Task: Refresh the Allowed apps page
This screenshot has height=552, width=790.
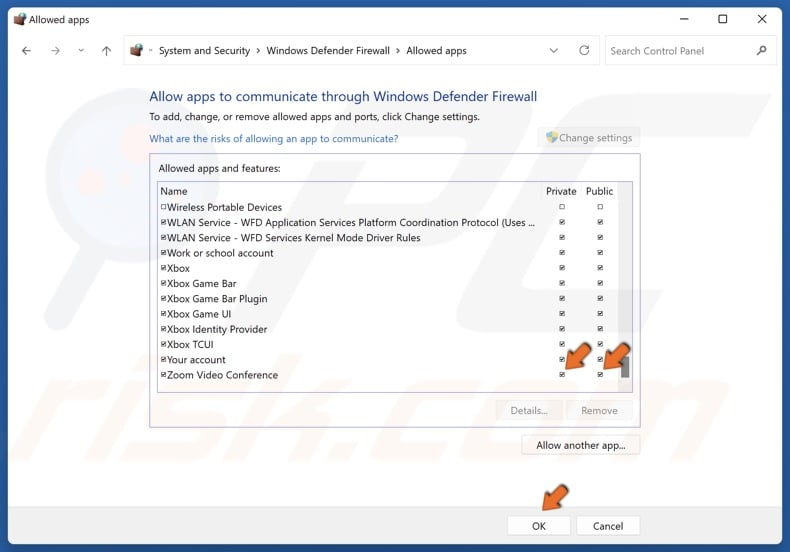Action: (584, 50)
